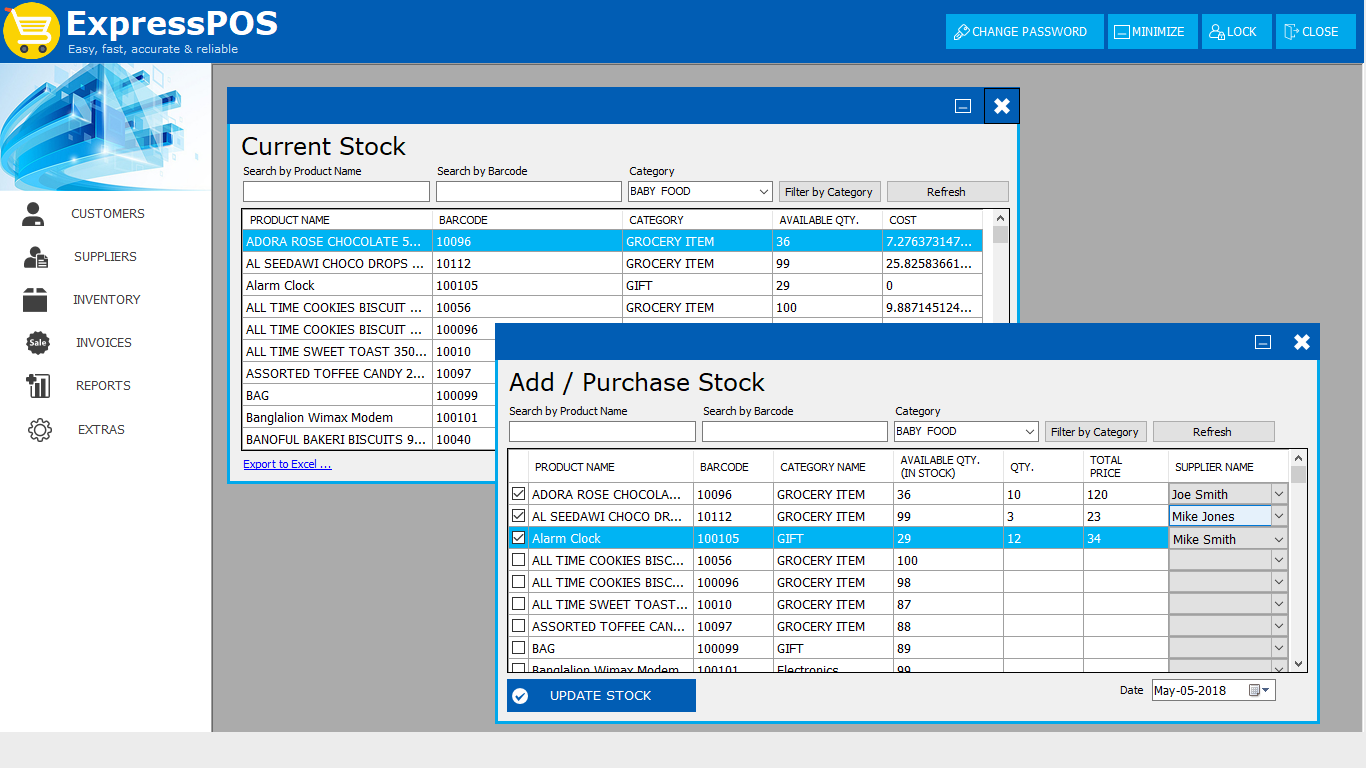Uncheck the Alarm Clock row checkbox
The width and height of the screenshot is (1366, 768).
pyautogui.click(x=519, y=538)
